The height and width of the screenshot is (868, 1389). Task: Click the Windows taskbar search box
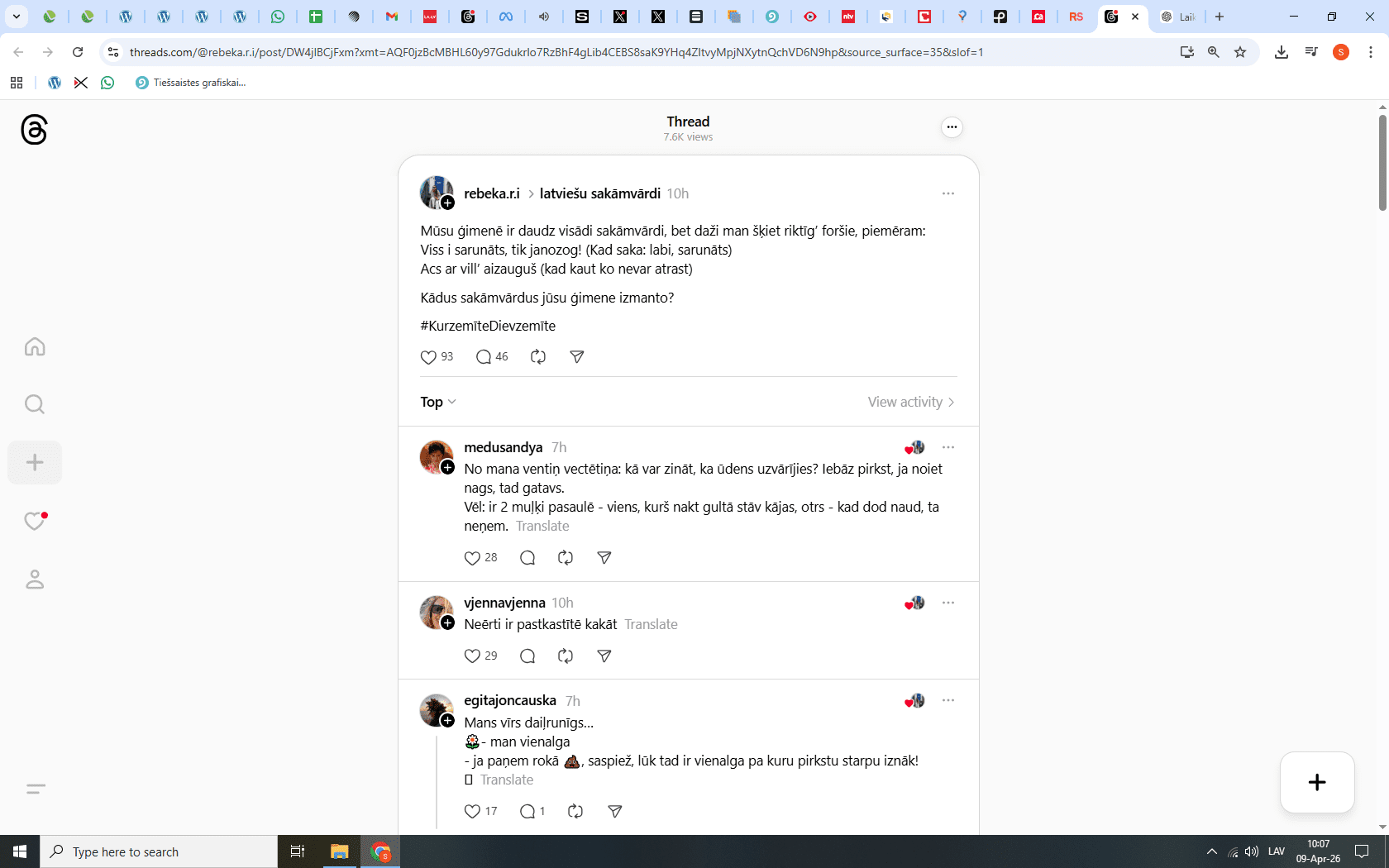point(159,851)
